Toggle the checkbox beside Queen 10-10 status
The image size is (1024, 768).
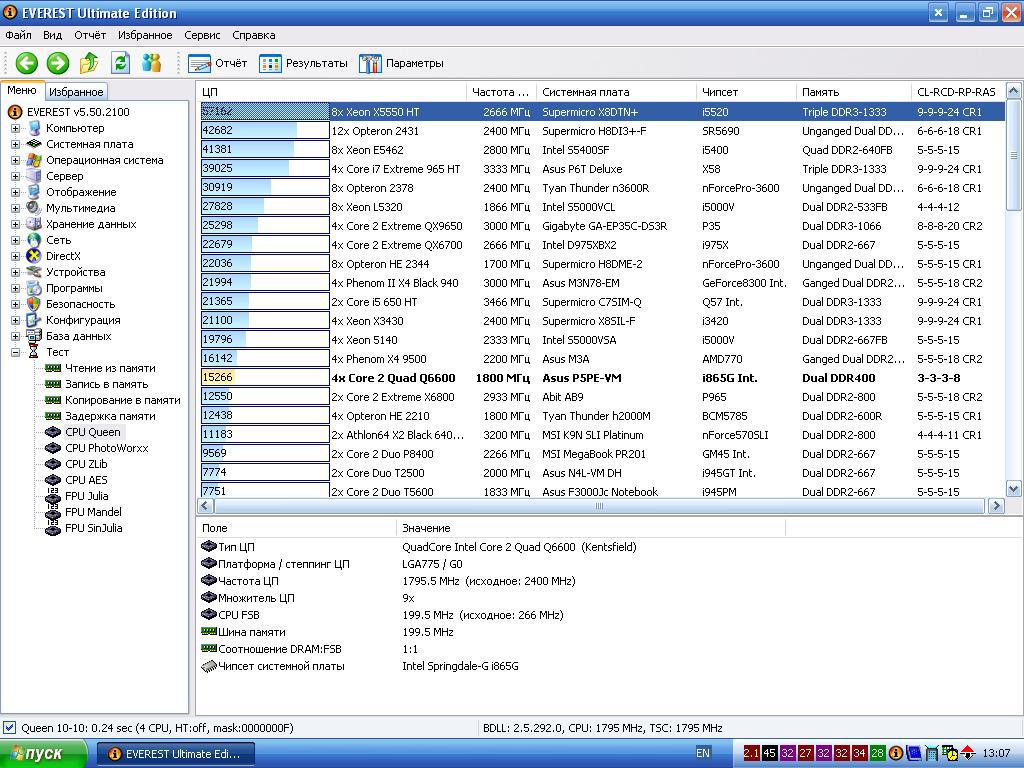(10, 728)
